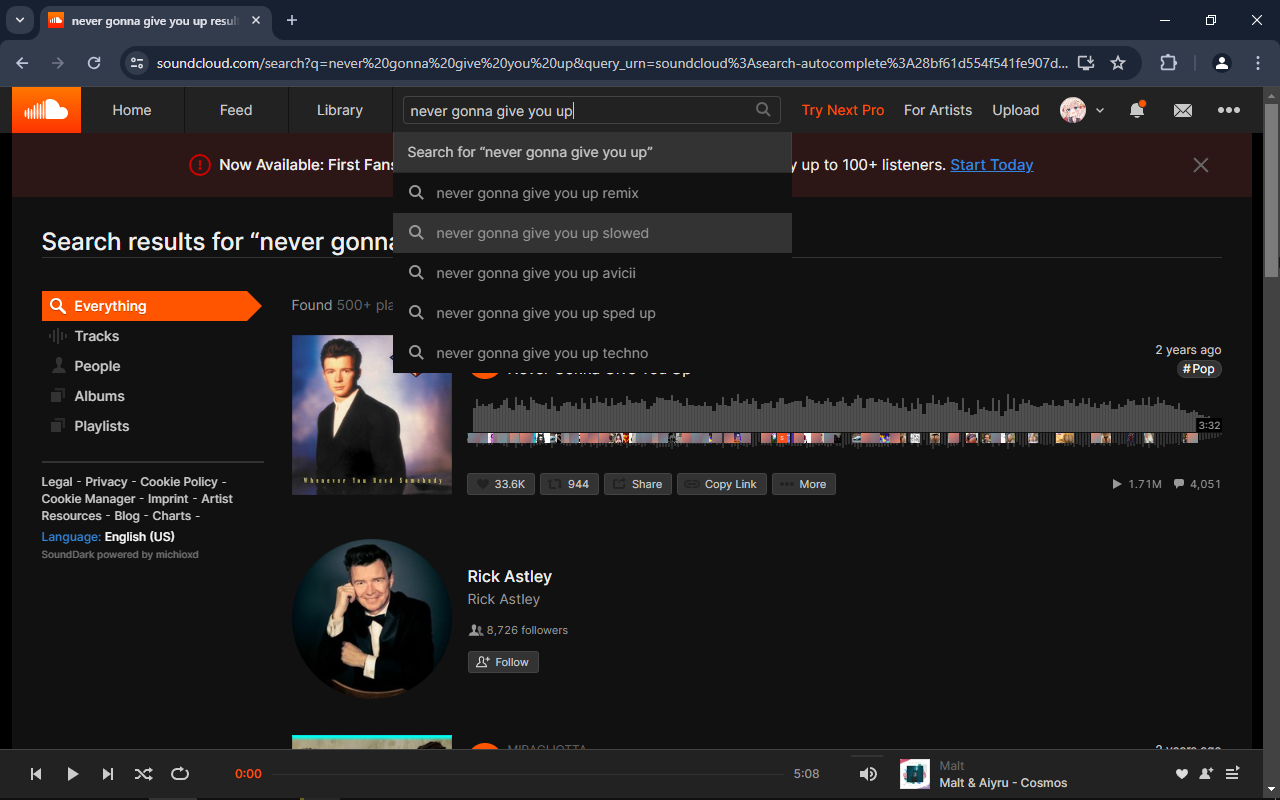The height and width of the screenshot is (800, 1280).
Task: Click the #Pop tag on the first track
Action: [1199, 369]
